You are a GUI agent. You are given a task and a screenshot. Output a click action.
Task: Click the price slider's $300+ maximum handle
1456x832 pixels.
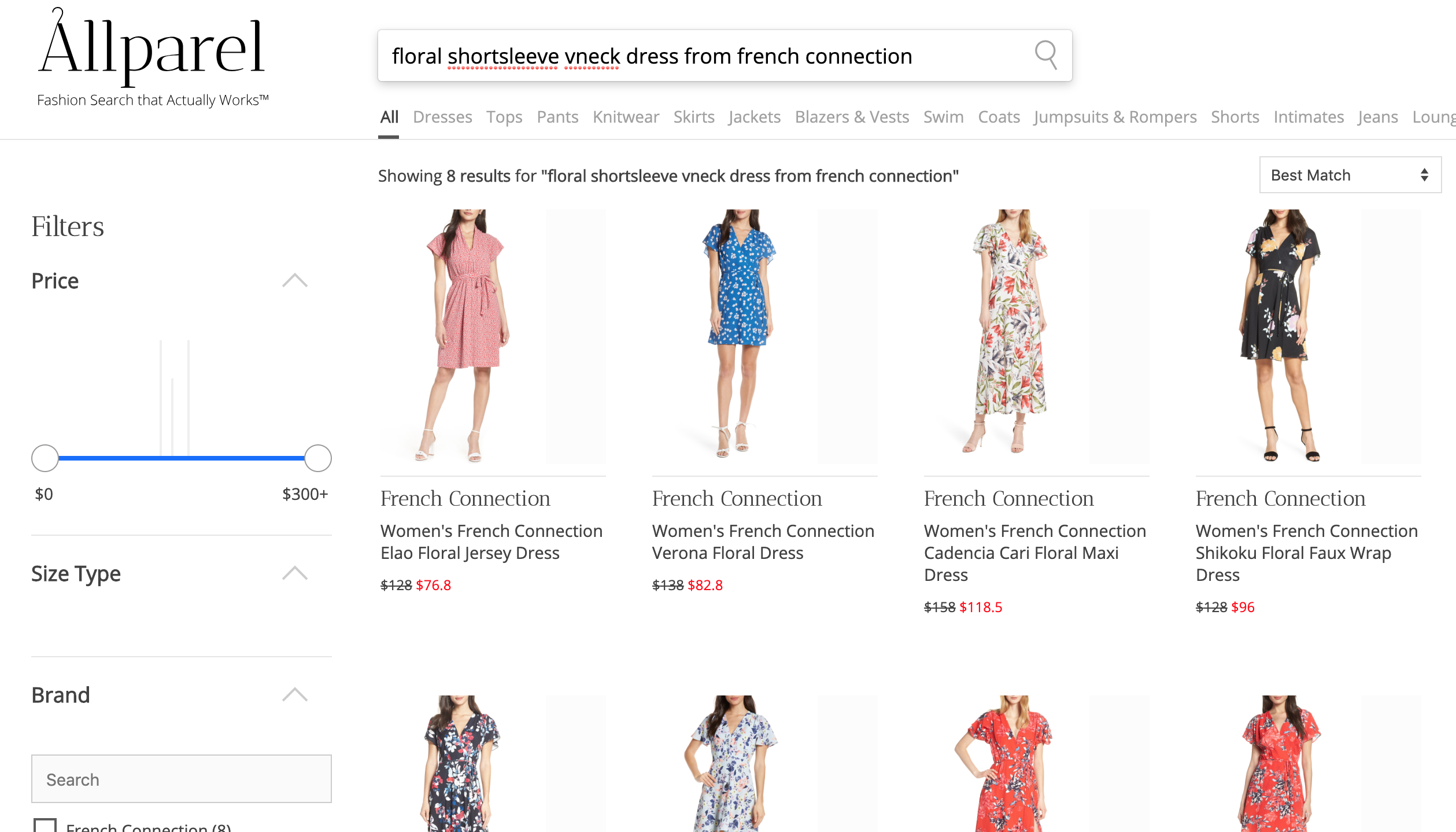[x=317, y=458]
